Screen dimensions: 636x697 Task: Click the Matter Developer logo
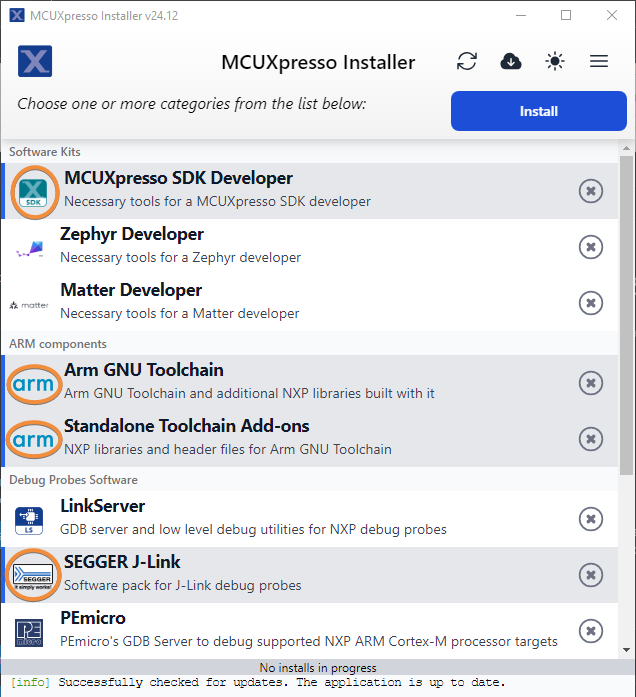pos(29,305)
